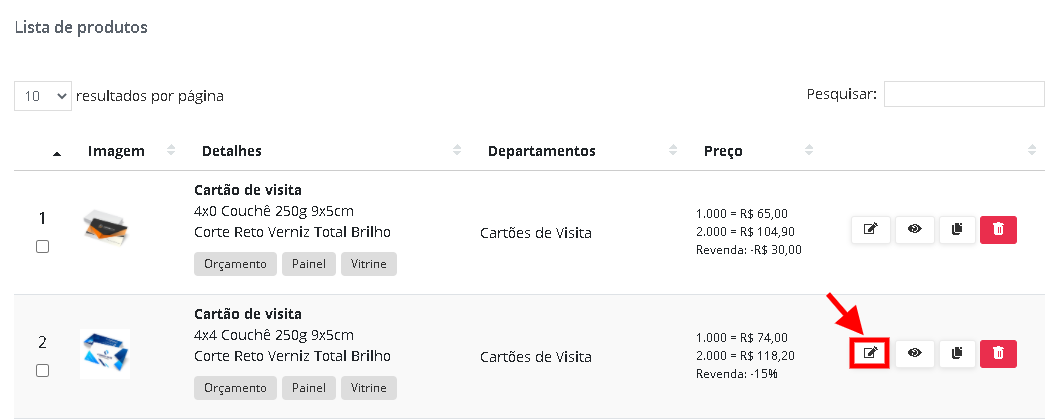Sort by Departamentos column header
1059x420 pixels.
[x=541, y=151]
